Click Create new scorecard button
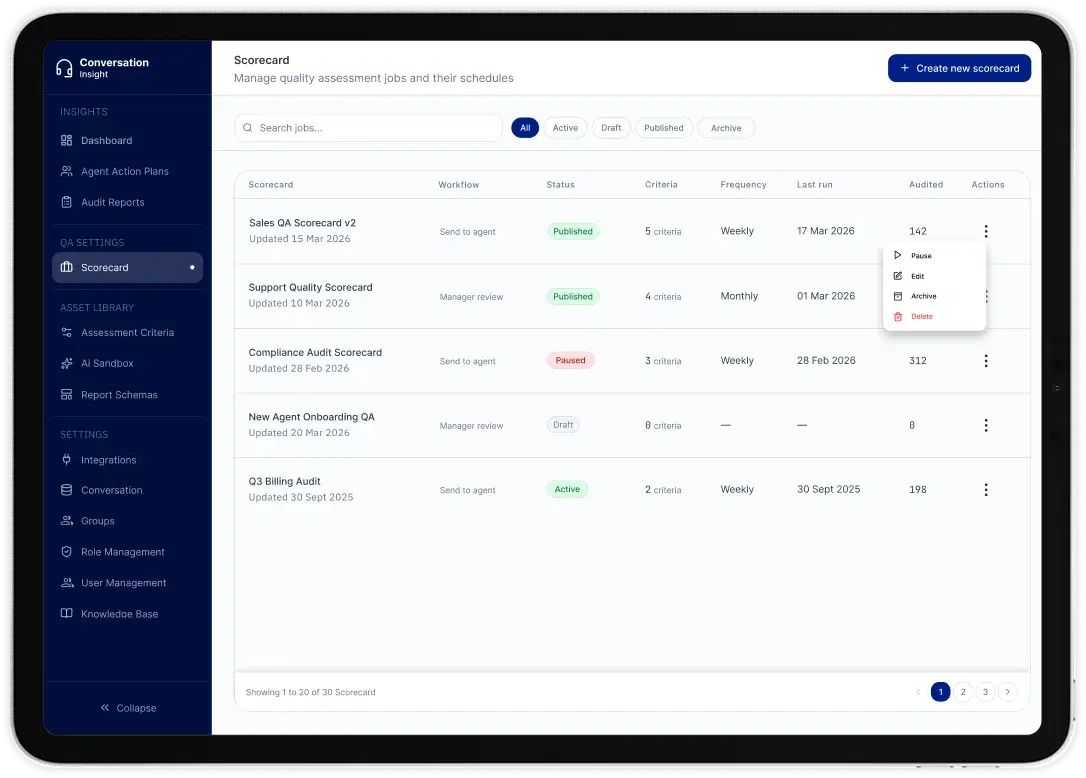Screen dimensions: 1086x778 [959, 68]
